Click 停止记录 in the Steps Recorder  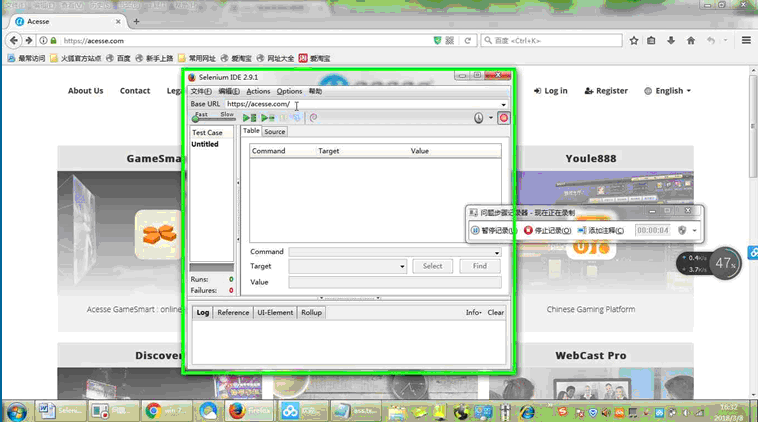coord(547,231)
